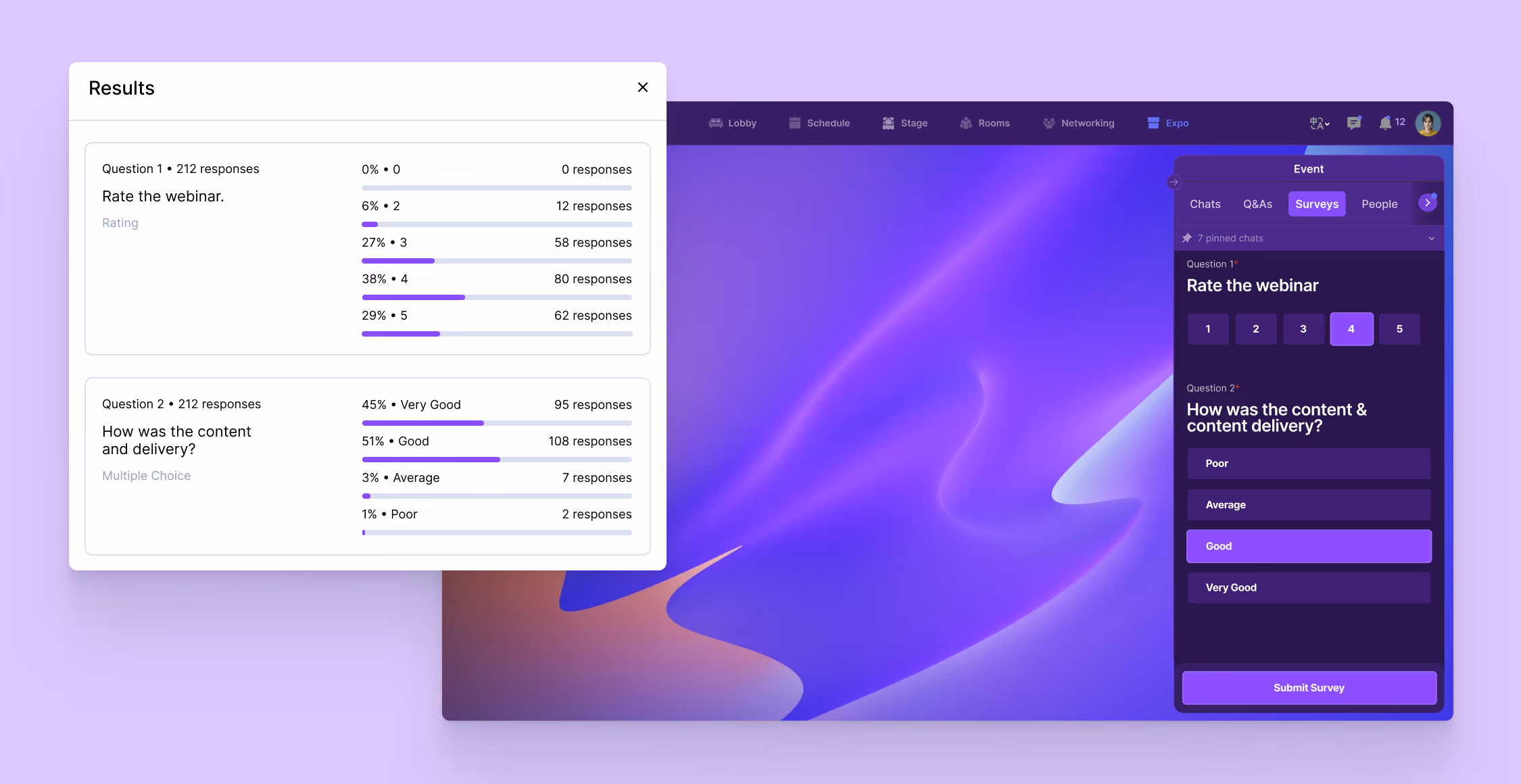The image size is (1521, 784).
Task: Click the 45% Very Good progress bar
Action: [x=497, y=423]
